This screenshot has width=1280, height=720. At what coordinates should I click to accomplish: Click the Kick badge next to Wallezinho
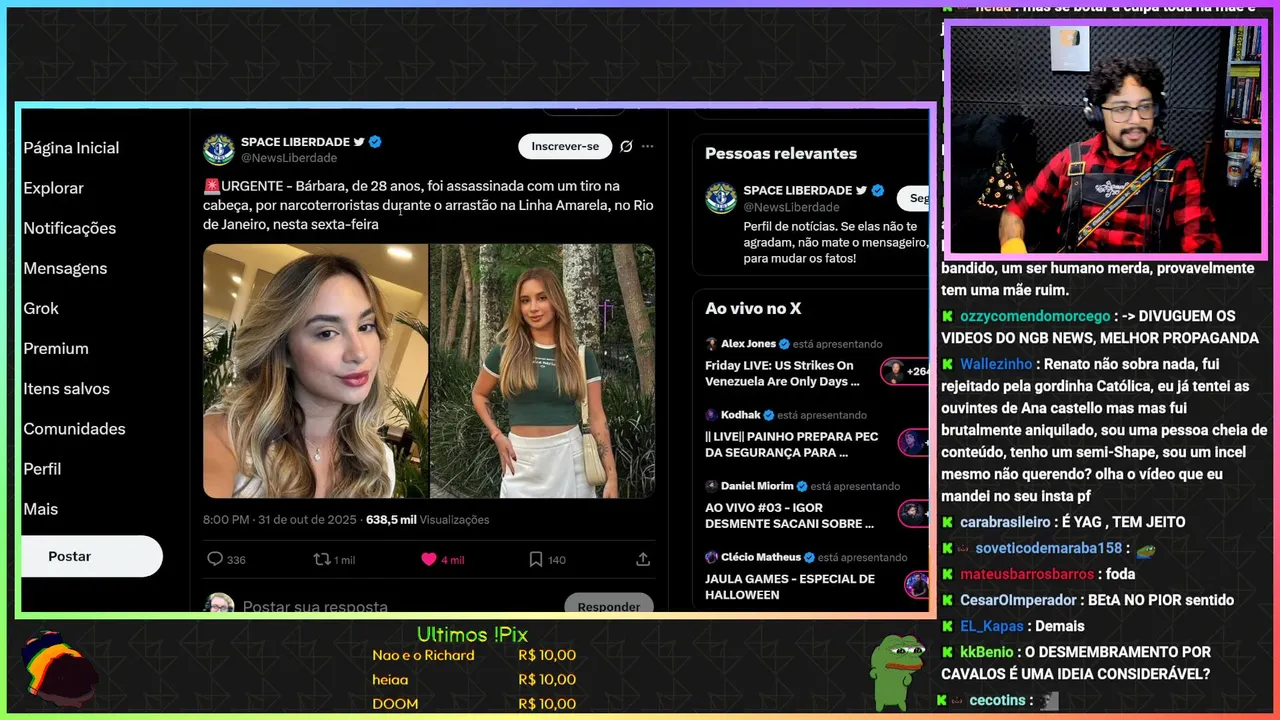tap(946, 364)
